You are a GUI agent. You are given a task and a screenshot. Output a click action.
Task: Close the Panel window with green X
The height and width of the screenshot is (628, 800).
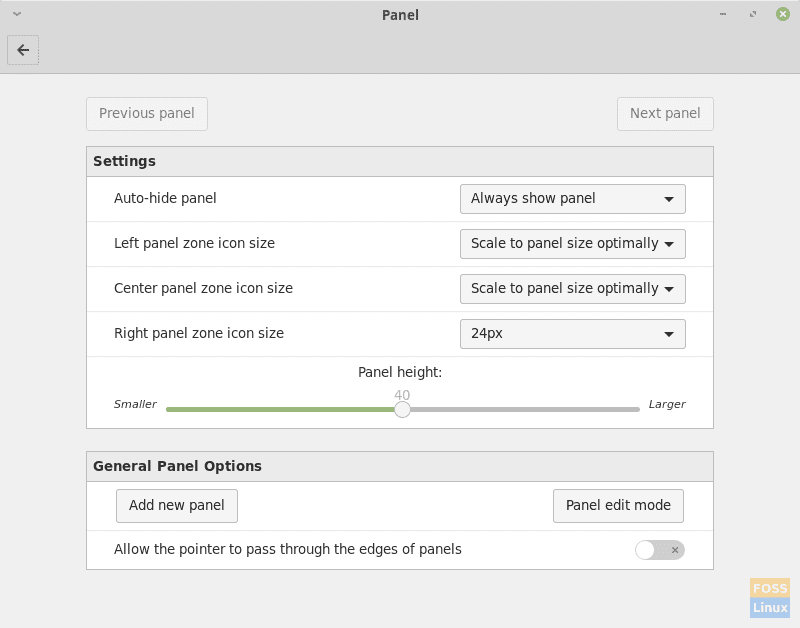pyautogui.click(x=783, y=14)
